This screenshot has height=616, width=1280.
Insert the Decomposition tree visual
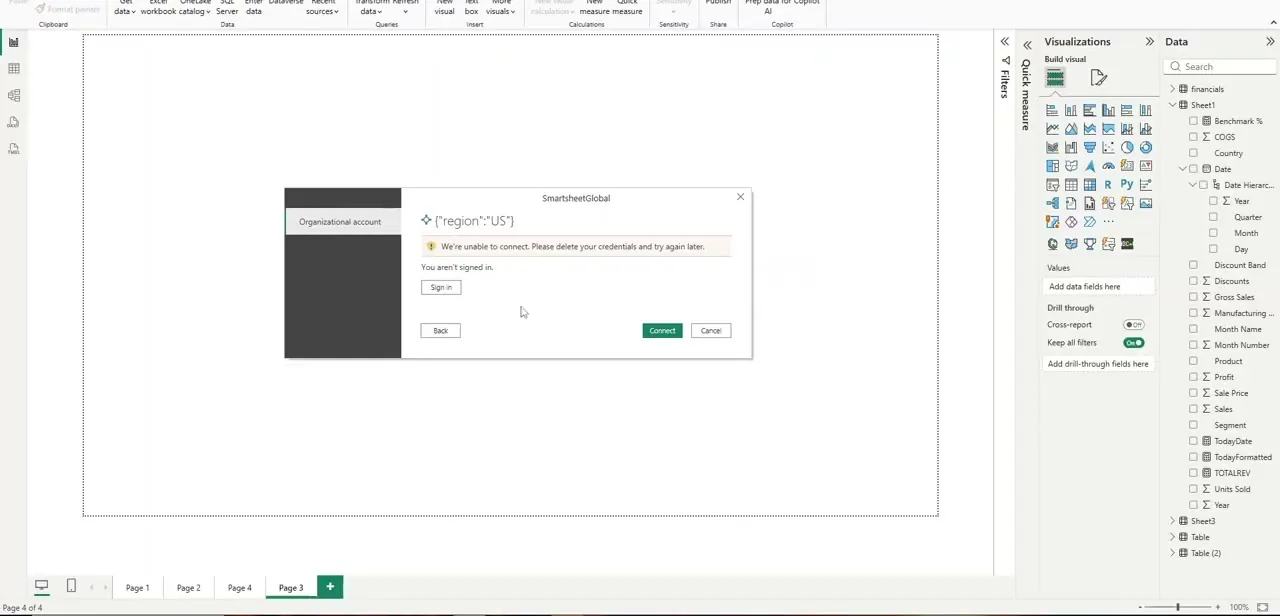(x=1052, y=203)
